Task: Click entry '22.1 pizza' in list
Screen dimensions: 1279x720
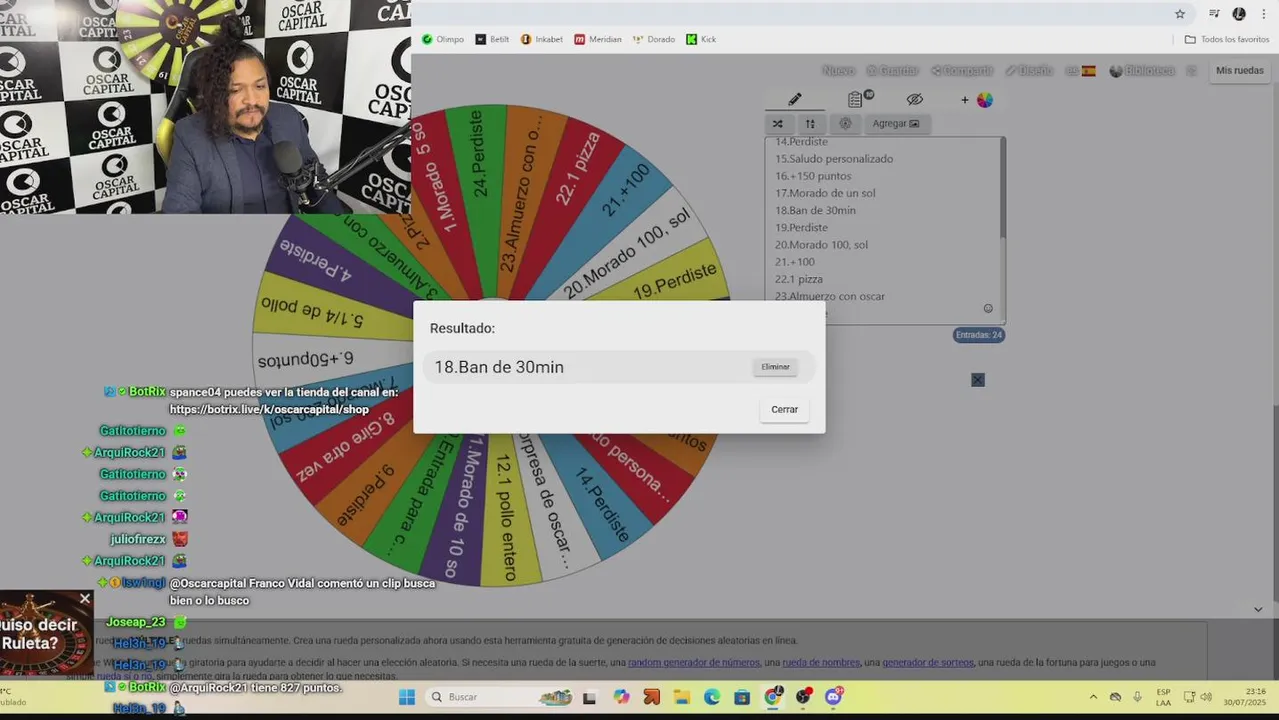Action: [x=799, y=279]
